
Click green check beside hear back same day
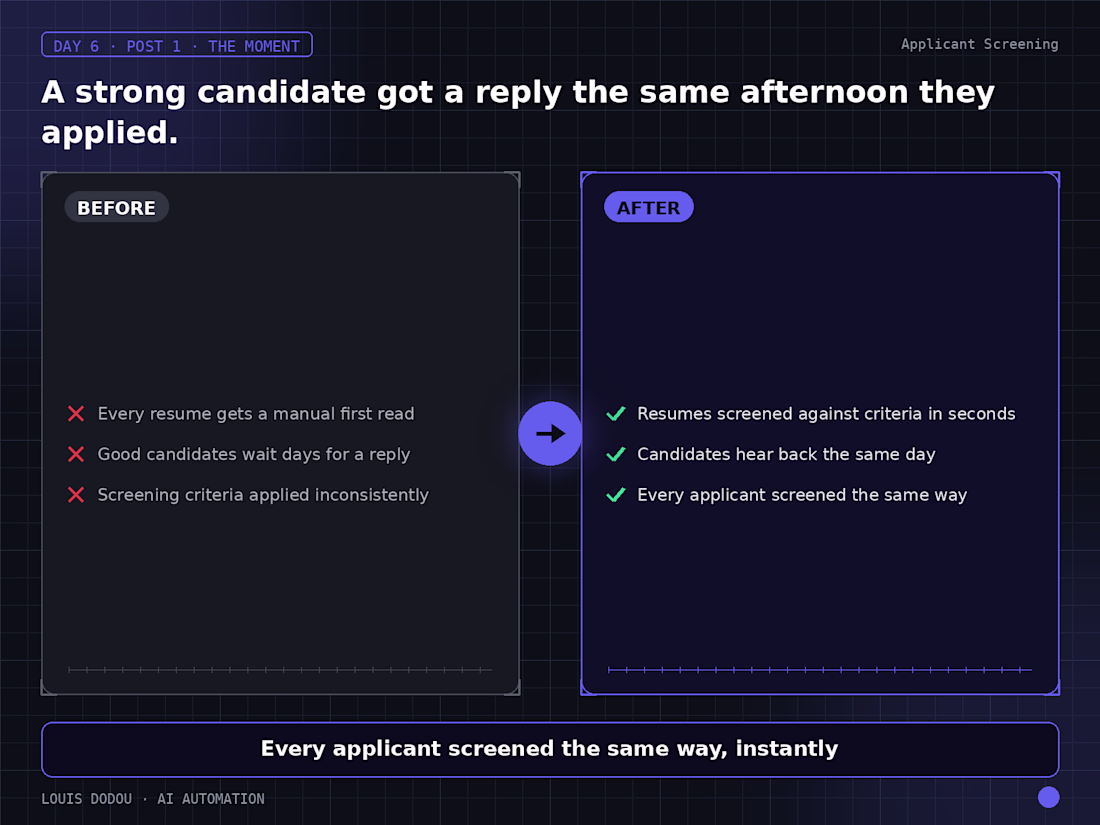616,454
